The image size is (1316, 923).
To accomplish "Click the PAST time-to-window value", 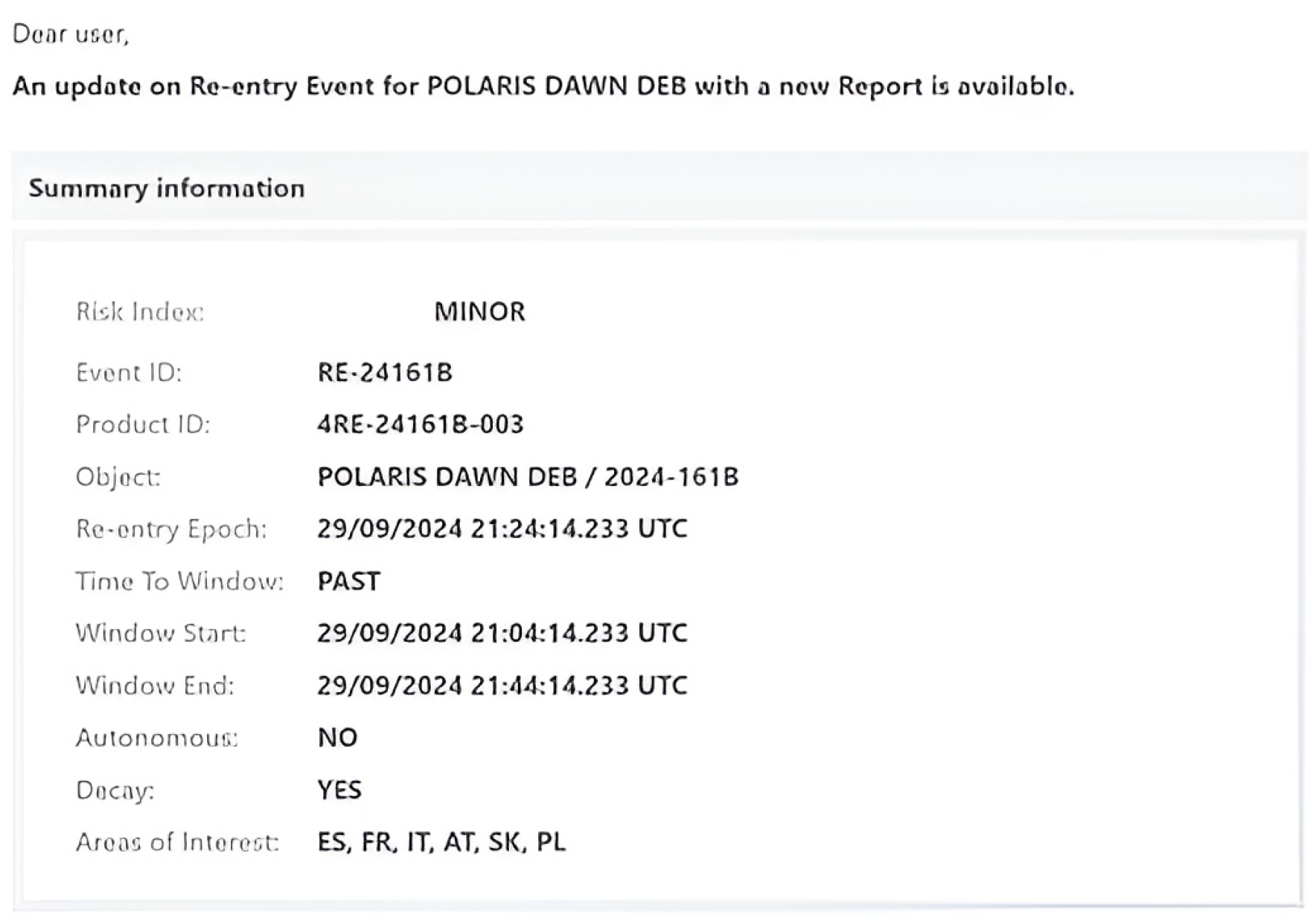I will 348,581.
